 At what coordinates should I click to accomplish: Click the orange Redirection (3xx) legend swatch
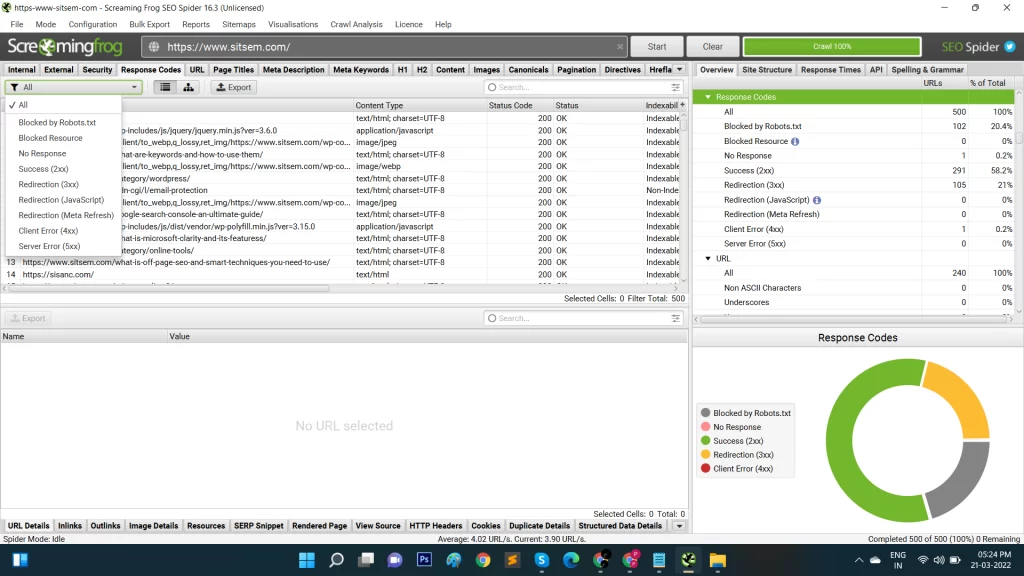(705, 455)
